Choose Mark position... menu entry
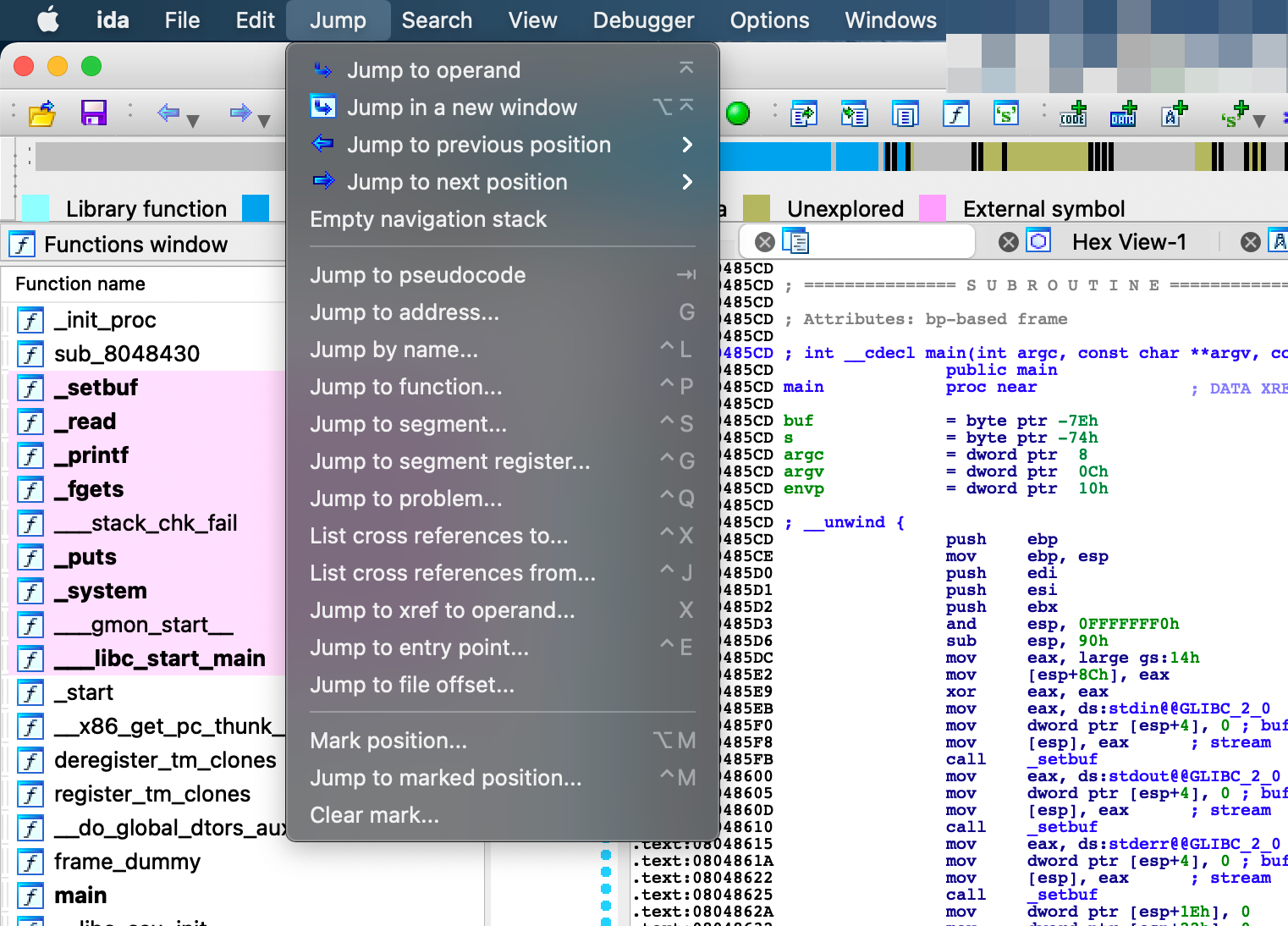Image resolution: width=1288 pixels, height=926 pixels. pos(503,741)
